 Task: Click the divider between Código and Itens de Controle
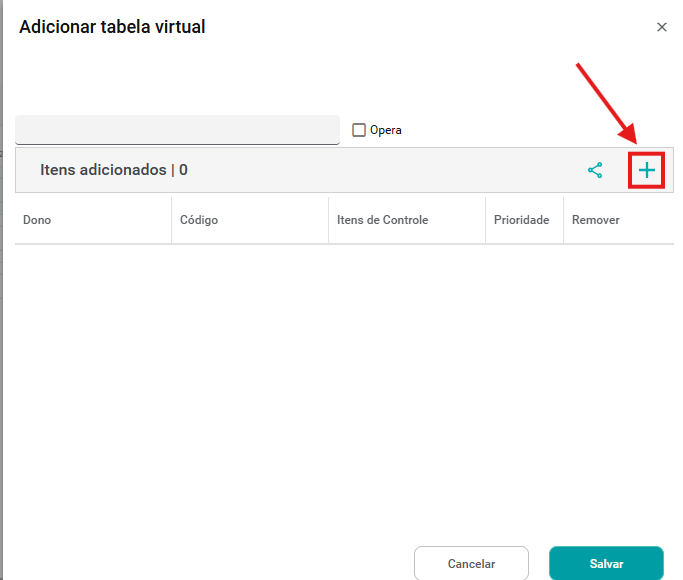tap(328, 220)
